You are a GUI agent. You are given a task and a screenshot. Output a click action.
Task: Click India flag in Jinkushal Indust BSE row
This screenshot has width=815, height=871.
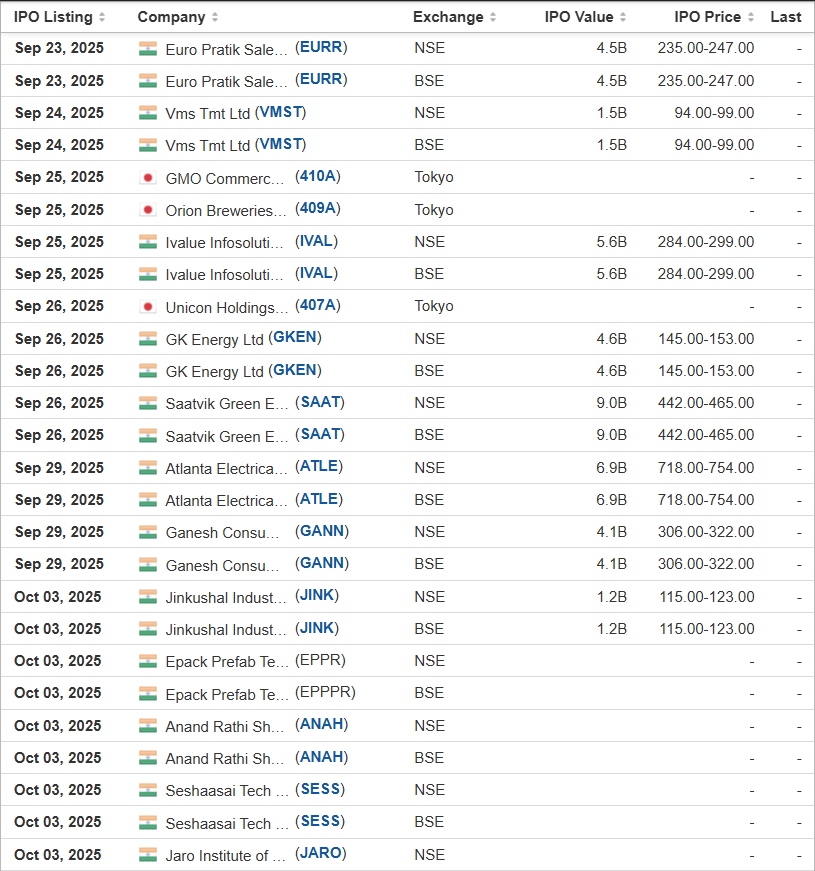(148, 629)
